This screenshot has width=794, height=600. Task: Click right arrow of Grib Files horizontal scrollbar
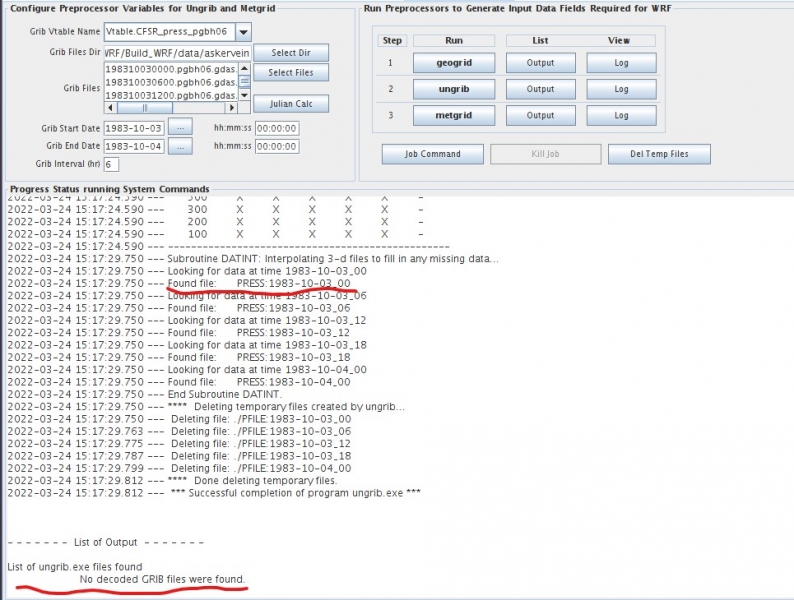click(x=231, y=107)
